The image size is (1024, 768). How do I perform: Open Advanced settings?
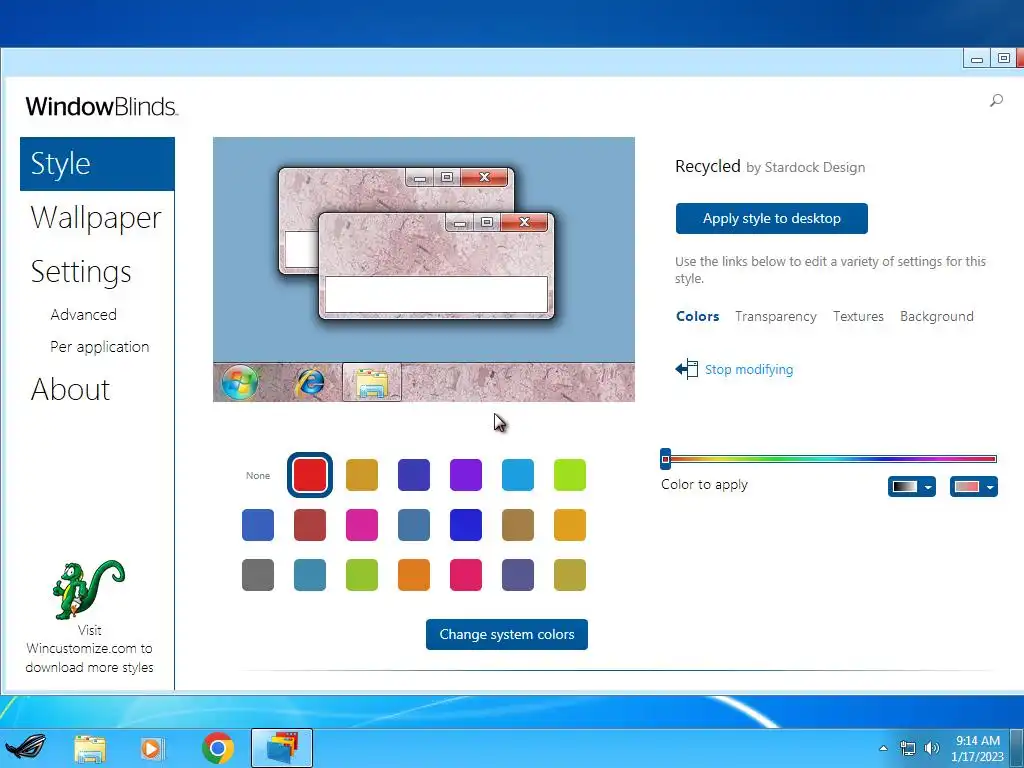click(84, 315)
